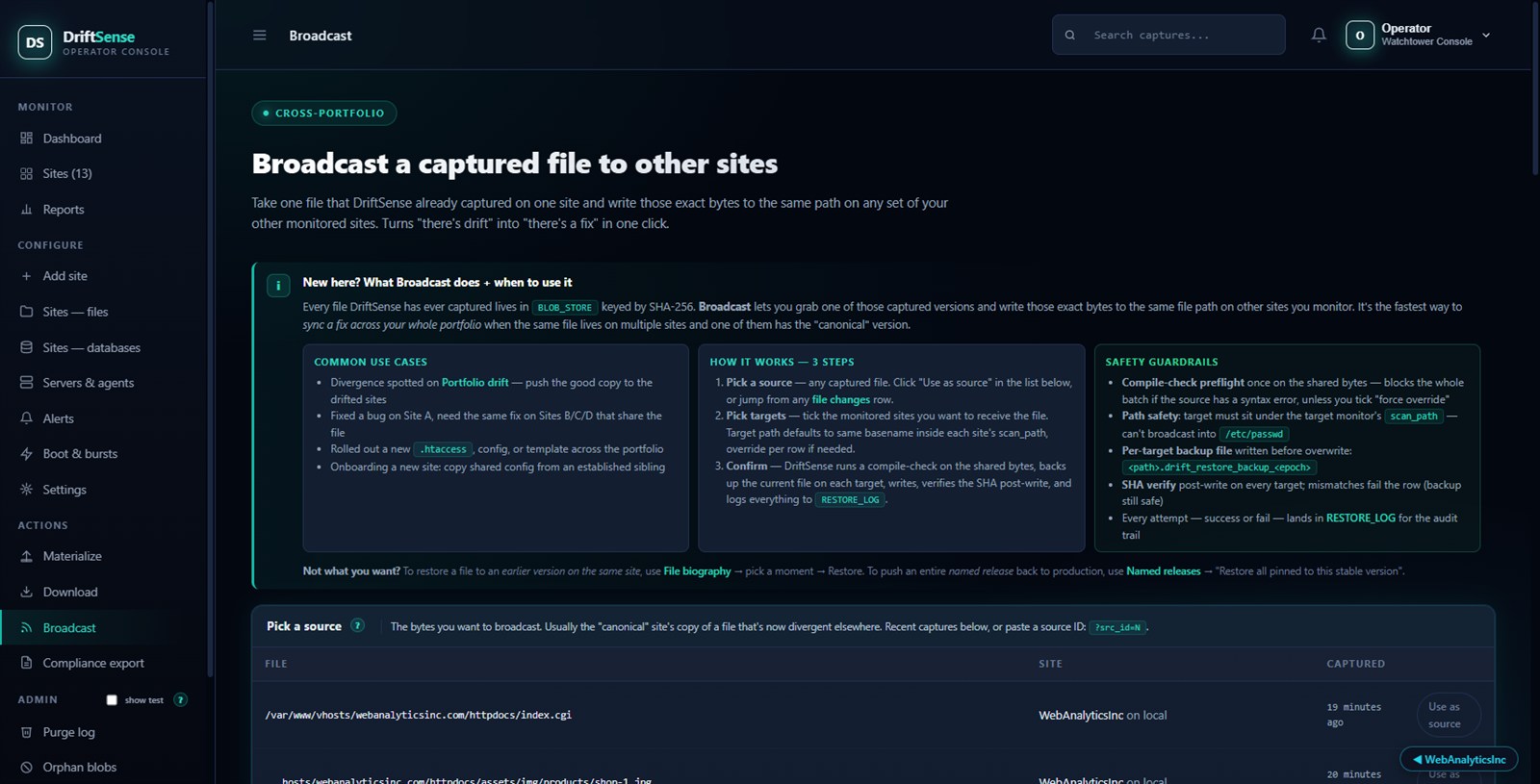Click the Orphan blobs icon
This screenshot has width=1540, height=784.
(x=26, y=768)
